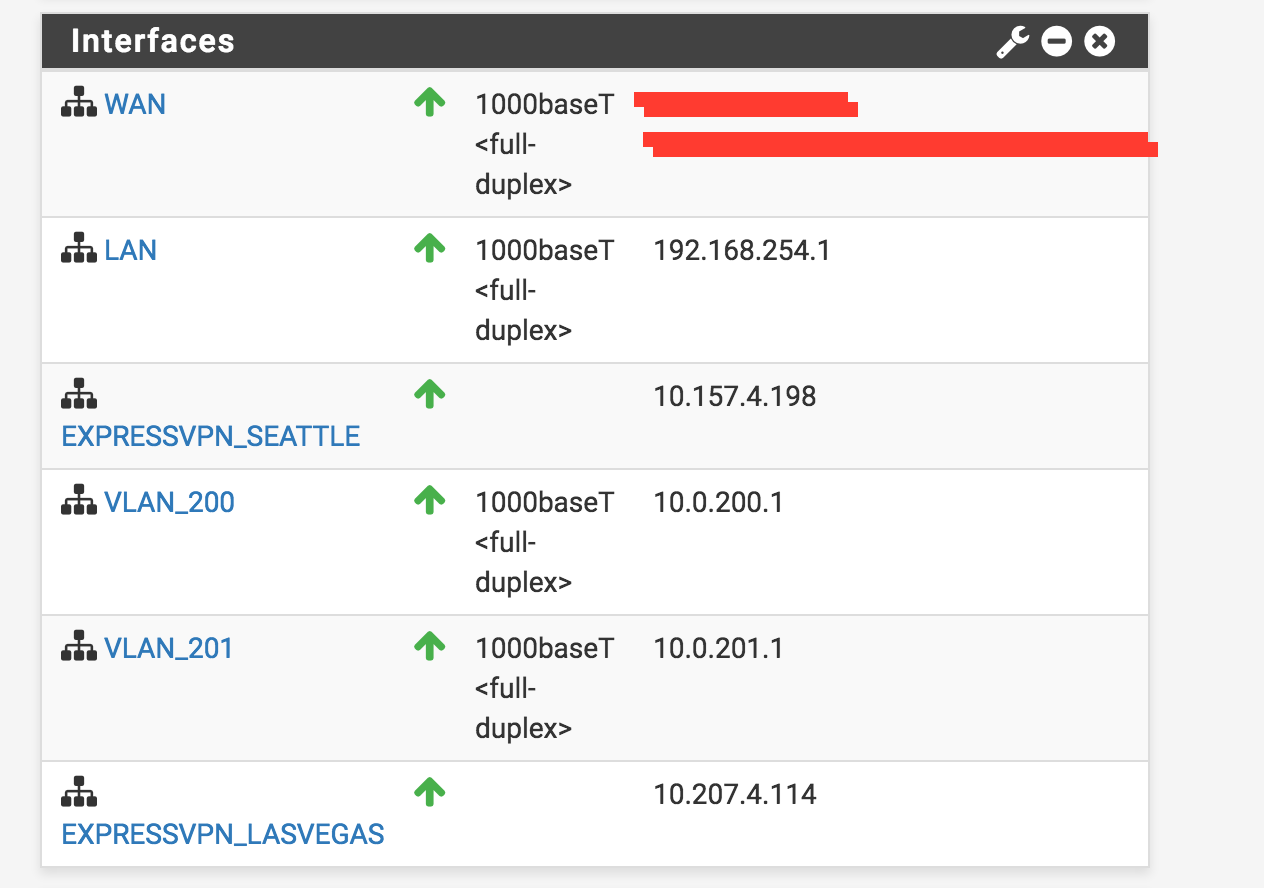The height and width of the screenshot is (888, 1264).
Task: Click the VLAN_201 row 1000baseT media text
Action: [545, 648]
